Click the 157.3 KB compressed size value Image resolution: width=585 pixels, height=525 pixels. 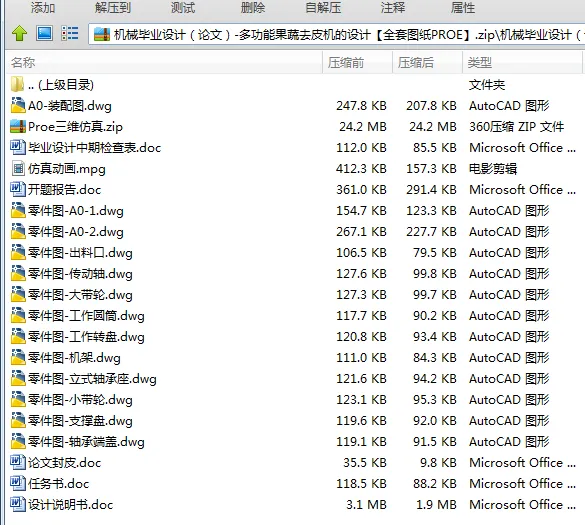(x=431, y=169)
